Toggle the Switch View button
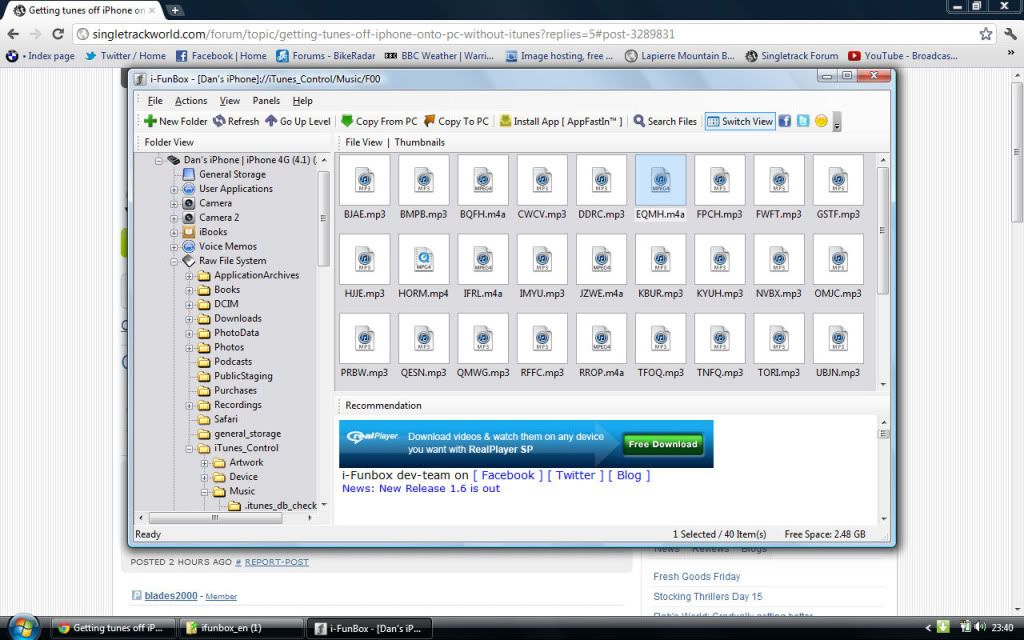 point(740,121)
